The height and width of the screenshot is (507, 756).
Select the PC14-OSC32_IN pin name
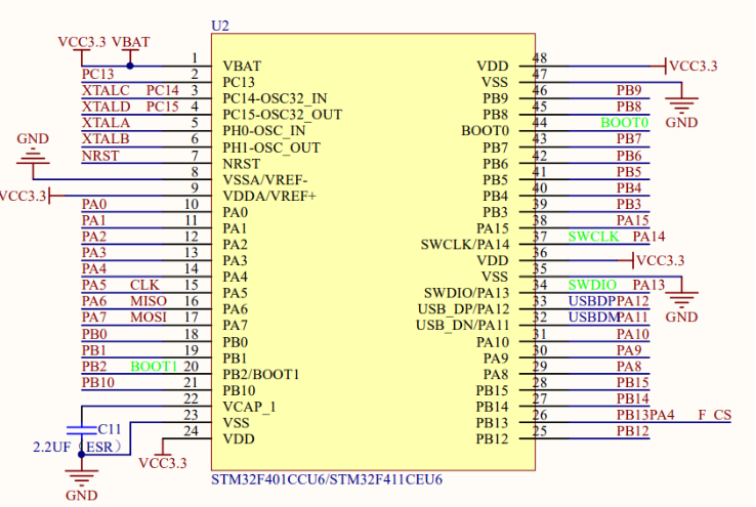tap(275, 98)
